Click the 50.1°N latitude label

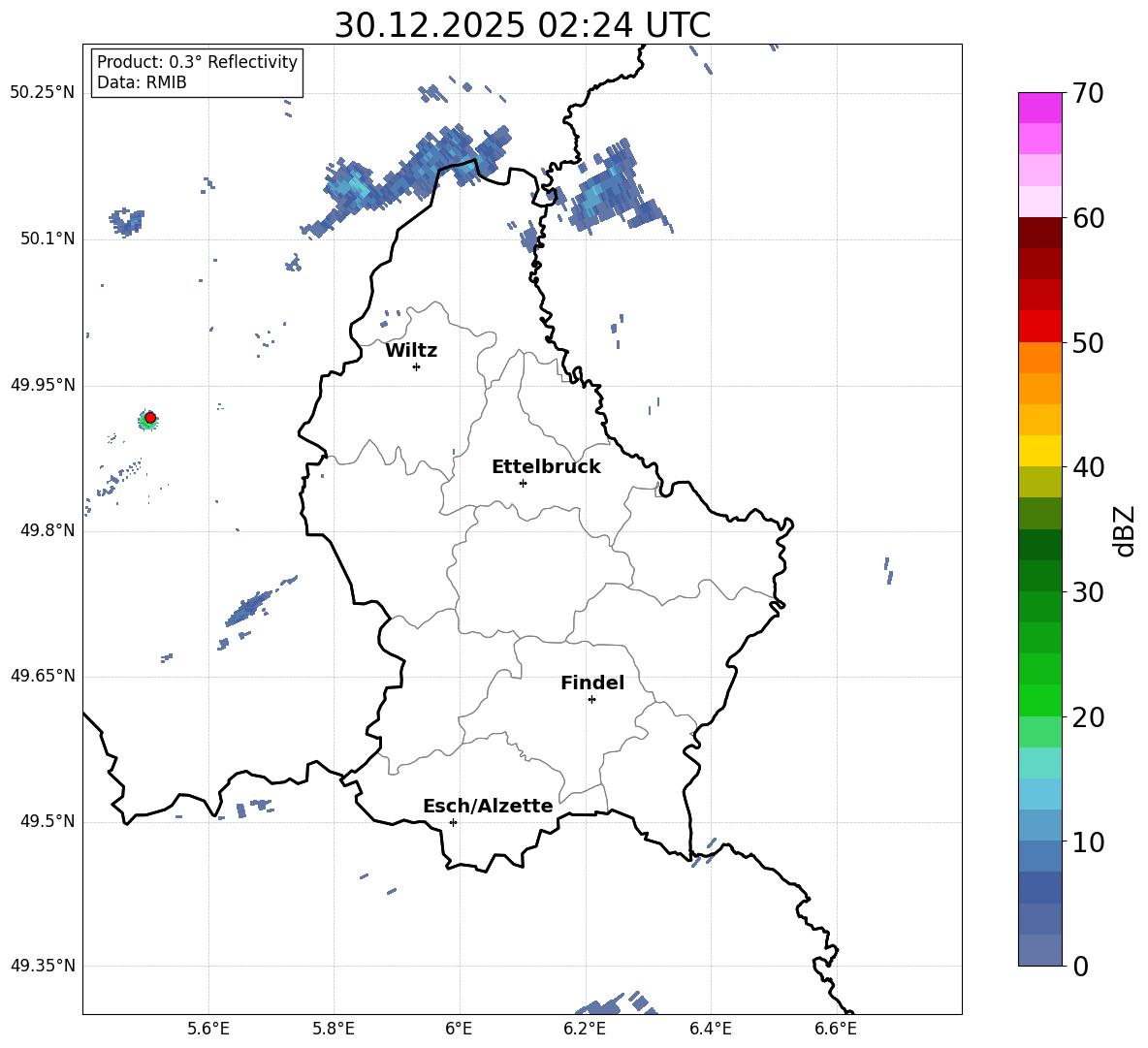click(x=48, y=238)
